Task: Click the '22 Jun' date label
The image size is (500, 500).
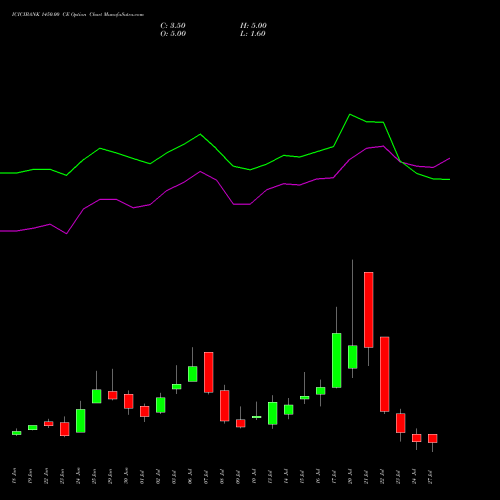Action: tap(46, 476)
